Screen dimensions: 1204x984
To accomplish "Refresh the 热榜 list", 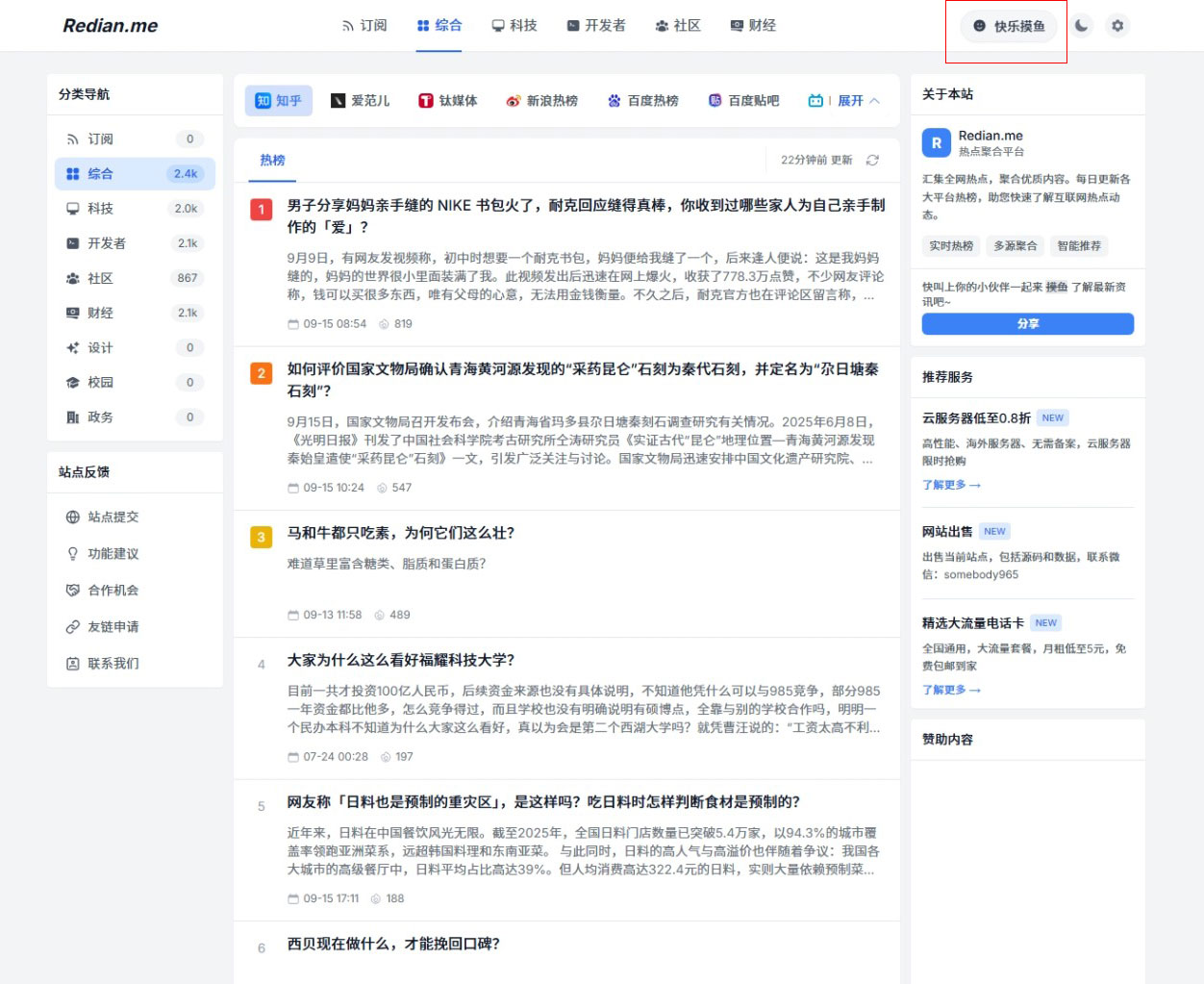I will click(871, 161).
